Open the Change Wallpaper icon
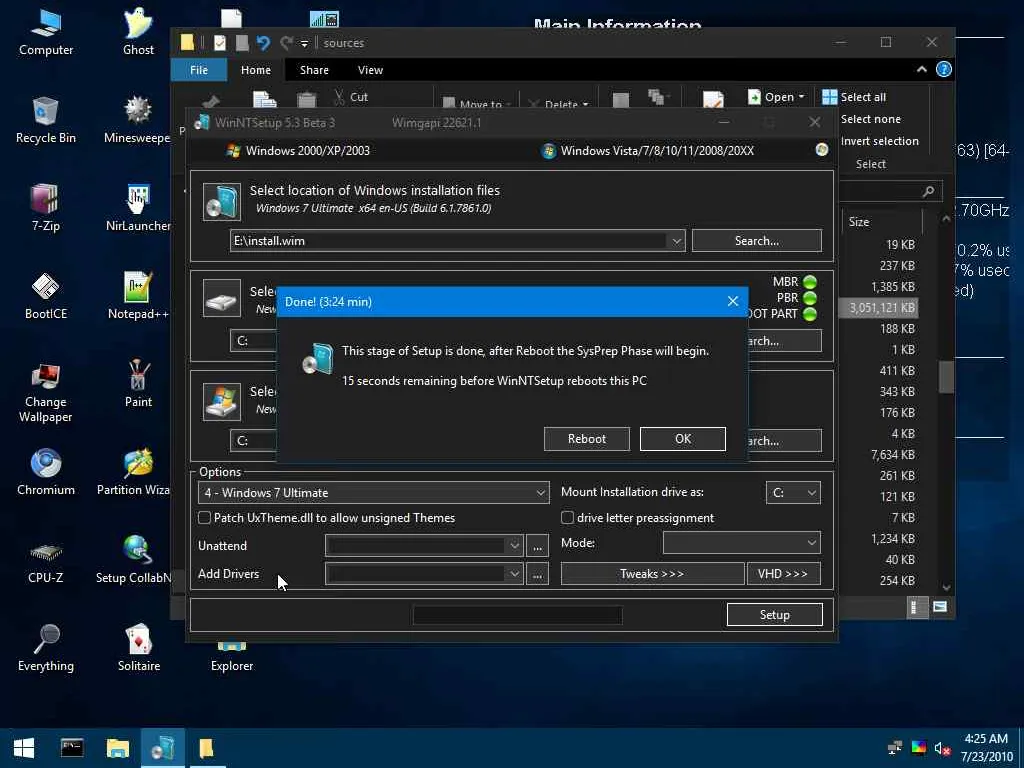 tap(46, 392)
